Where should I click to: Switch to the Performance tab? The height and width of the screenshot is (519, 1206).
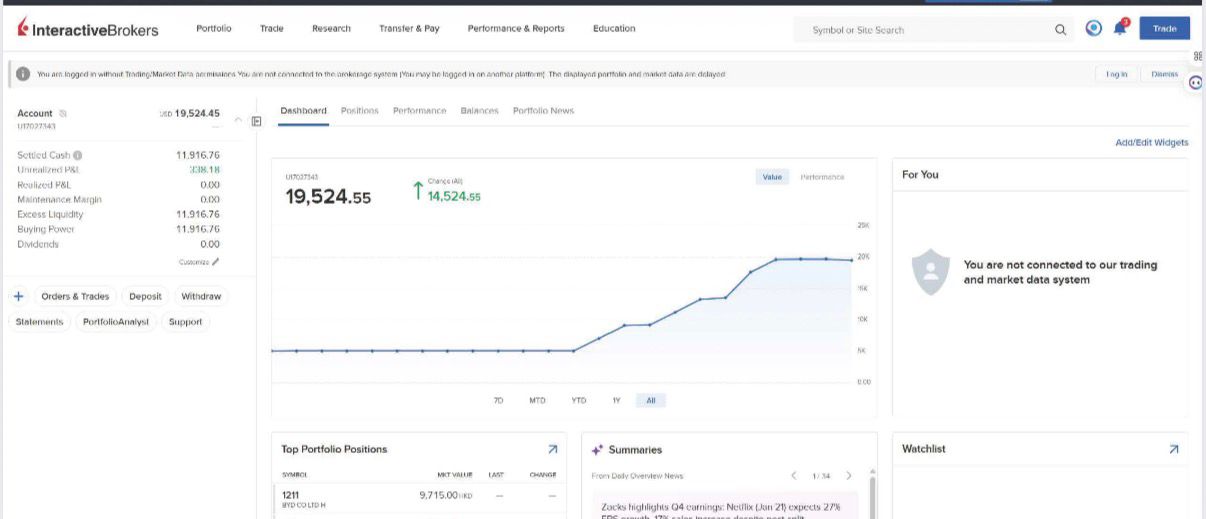(419, 111)
